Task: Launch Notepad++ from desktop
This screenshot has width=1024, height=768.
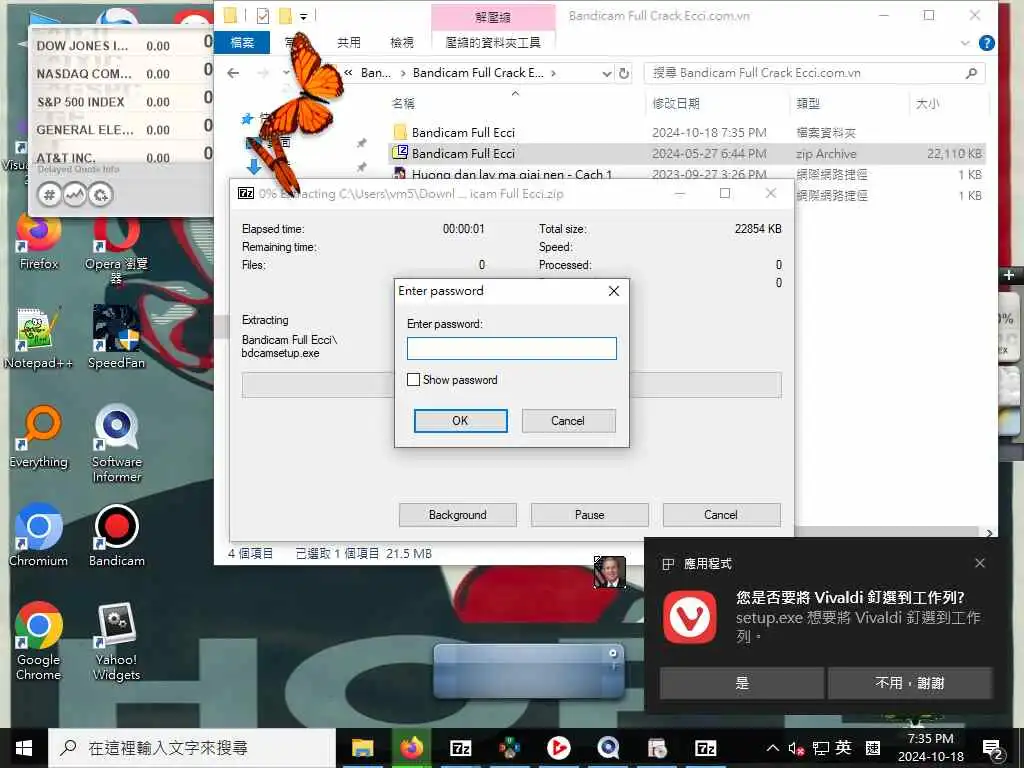Action: (x=38, y=338)
